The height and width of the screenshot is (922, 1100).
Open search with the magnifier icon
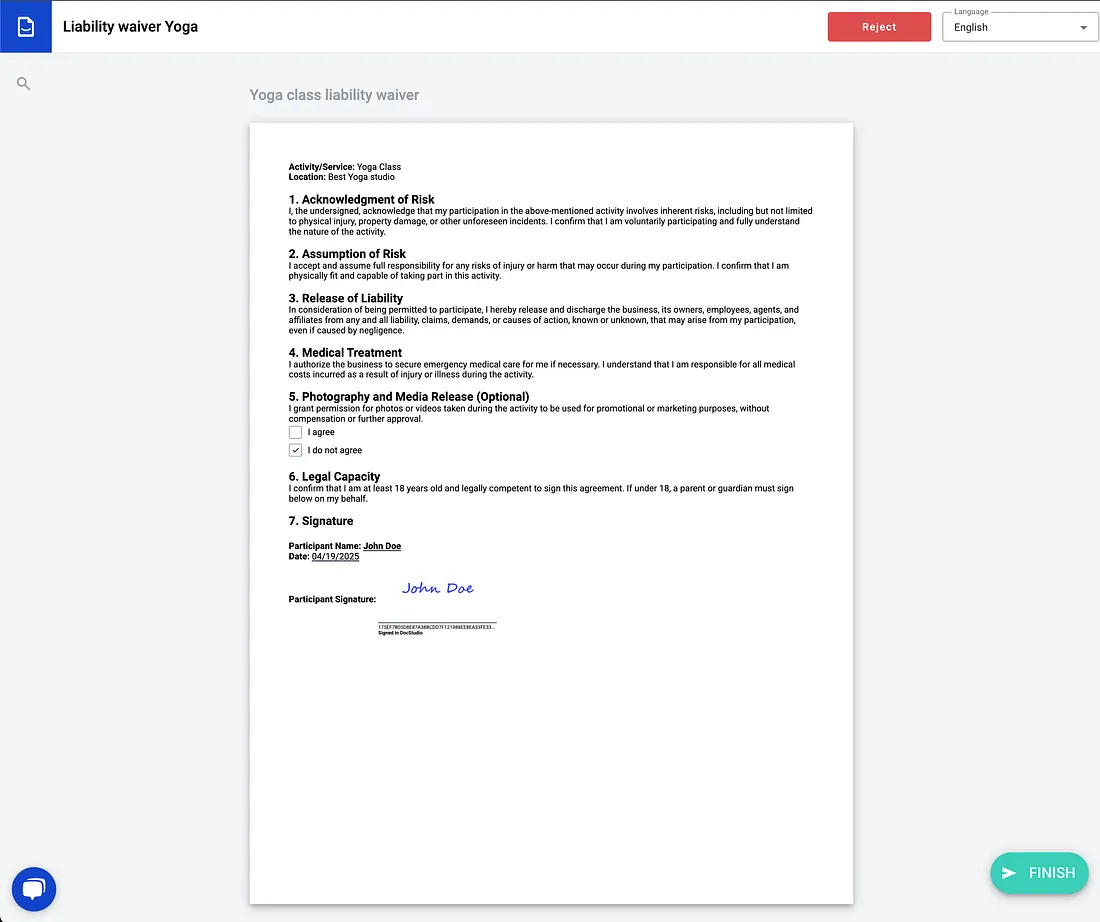click(x=24, y=84)
